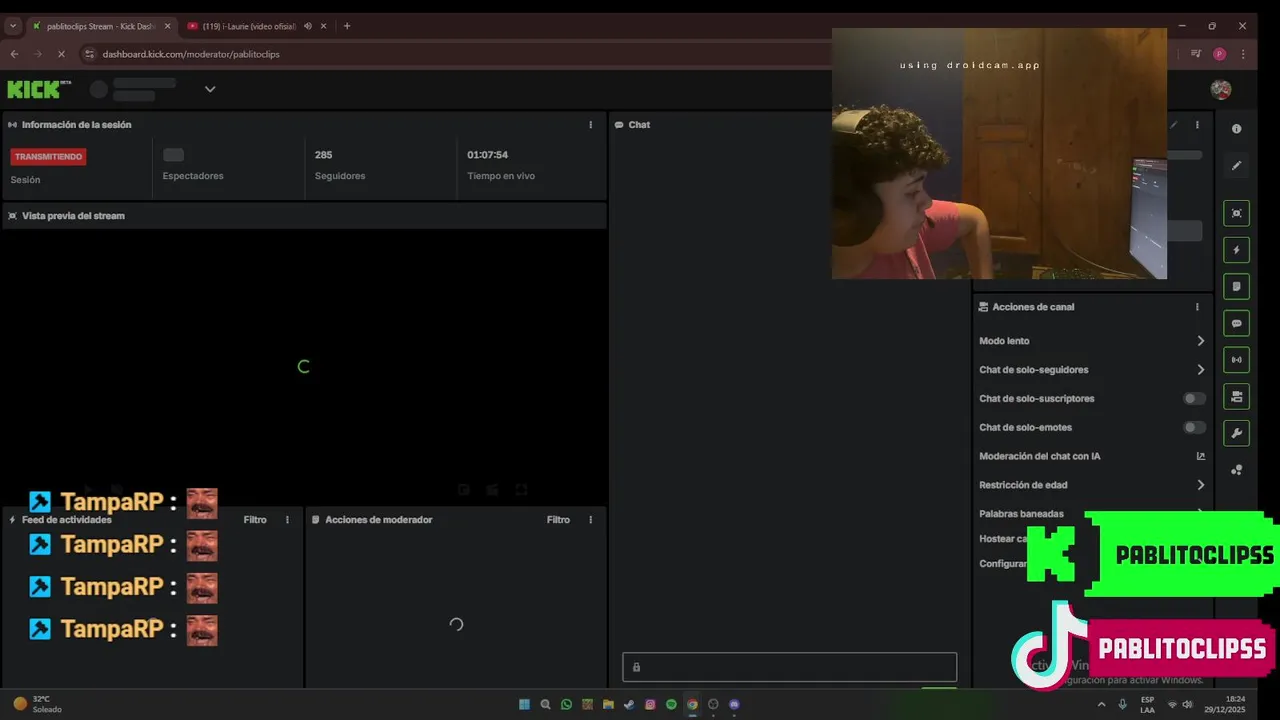Open Feed de actividades three-dot menu
Screen dimensions: 1280x720
(x=287, y=520)
